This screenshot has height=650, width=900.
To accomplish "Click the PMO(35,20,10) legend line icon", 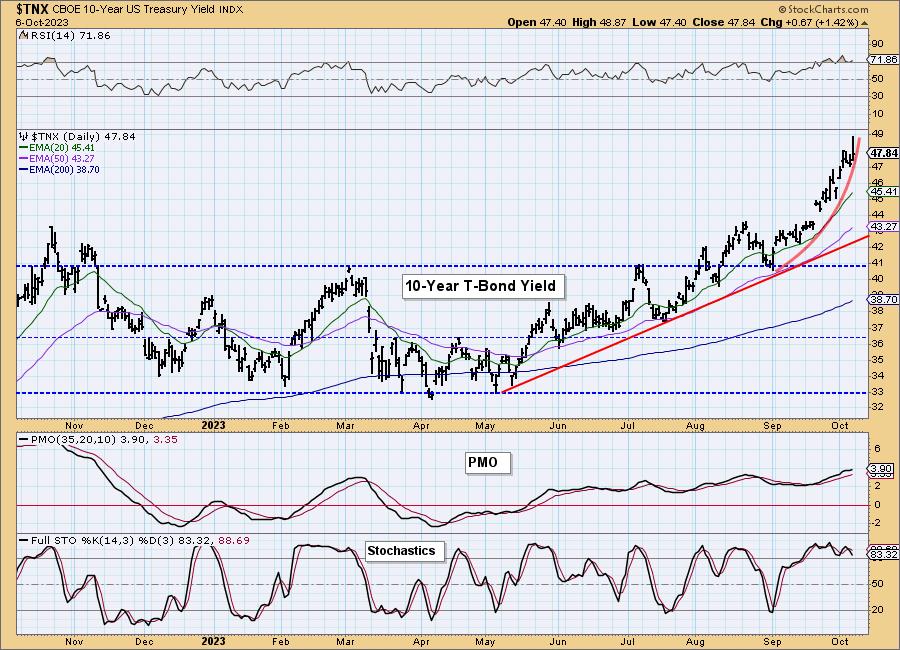I will pos(24,439).
